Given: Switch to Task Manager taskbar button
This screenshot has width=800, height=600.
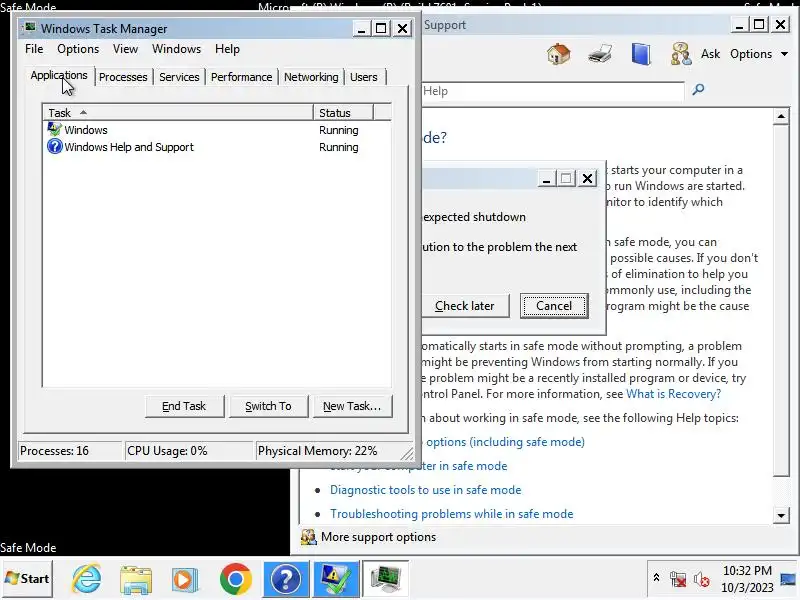Looking at the screenshot, I should (385, 579).
